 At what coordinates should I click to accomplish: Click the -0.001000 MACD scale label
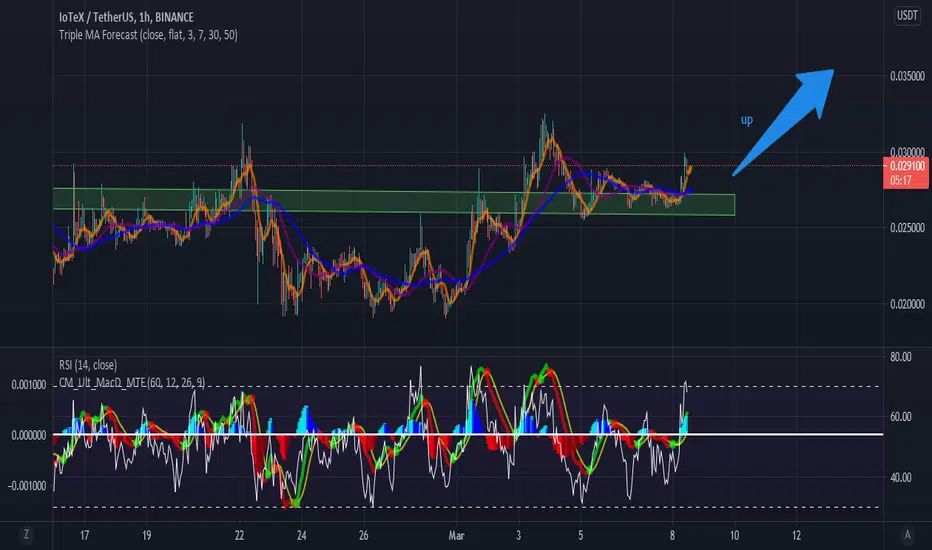[x=27, y=486]
